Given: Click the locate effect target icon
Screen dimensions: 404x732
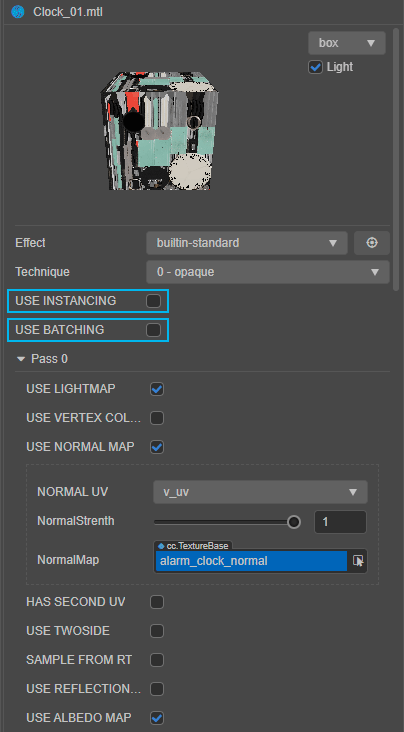Looking at the screenshot, I should (372, 243).
